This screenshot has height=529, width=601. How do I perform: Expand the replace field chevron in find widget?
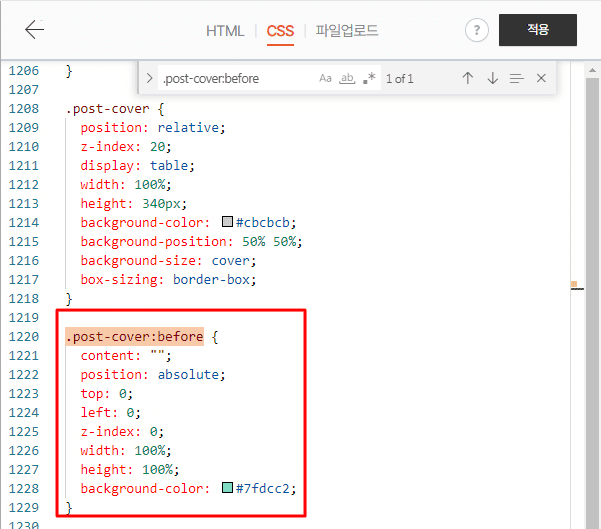pos(149,79)
